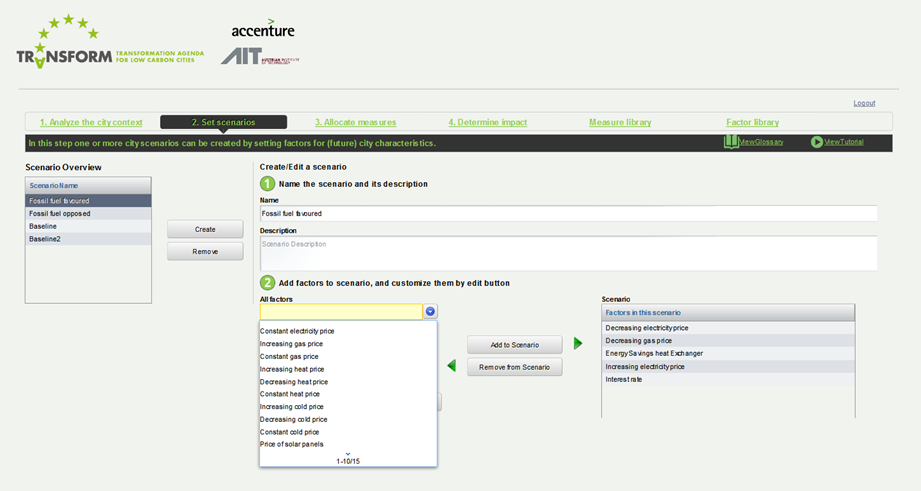Click the Logout link
921x491 pixels.
pos(864,103)
